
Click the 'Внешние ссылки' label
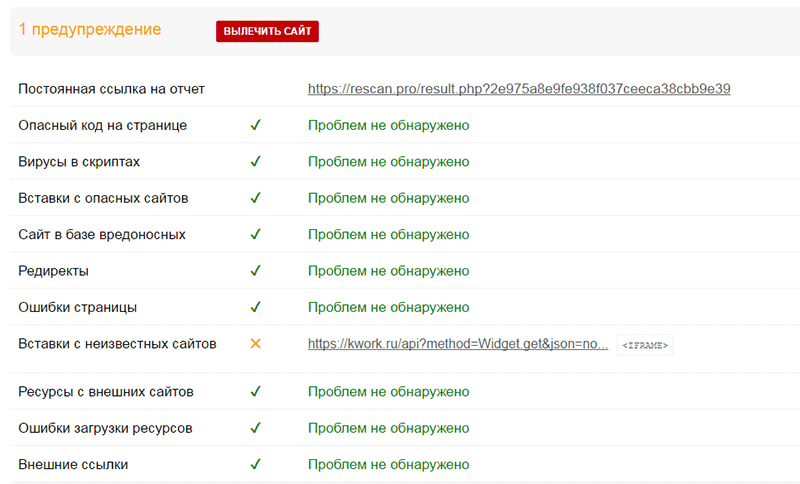point(73,465)
